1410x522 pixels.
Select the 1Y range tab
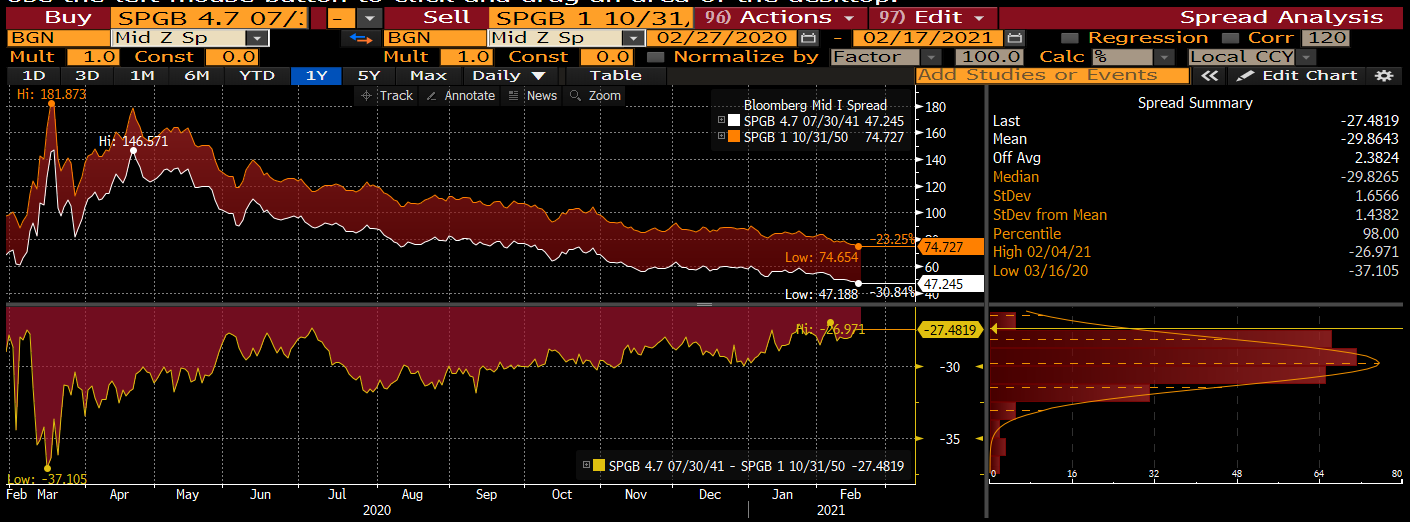pos(317,75)
